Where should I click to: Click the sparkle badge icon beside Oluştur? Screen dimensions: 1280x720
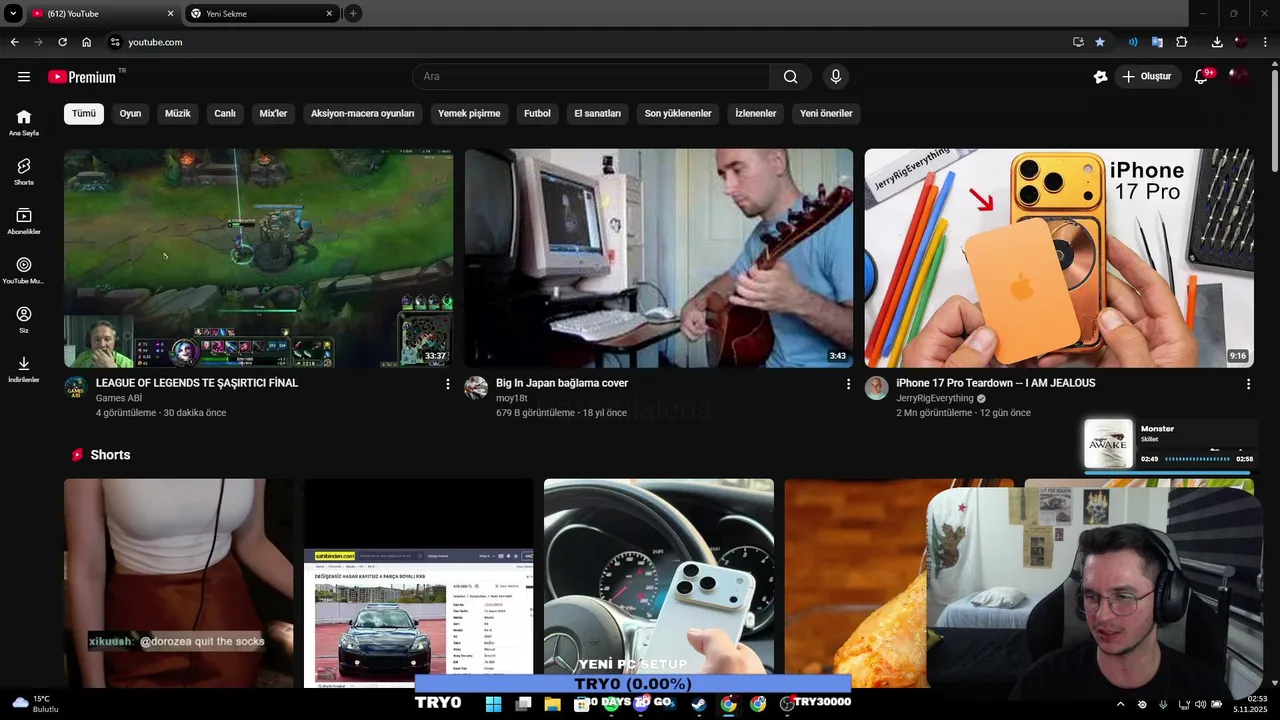coord(1101,77)
